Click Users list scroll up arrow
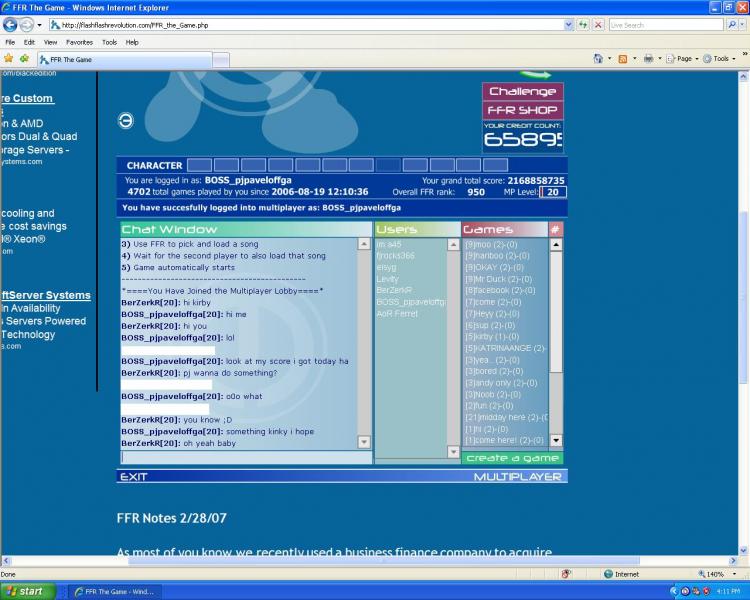Screen dimensions: 750x600 [x=453, y=244]
